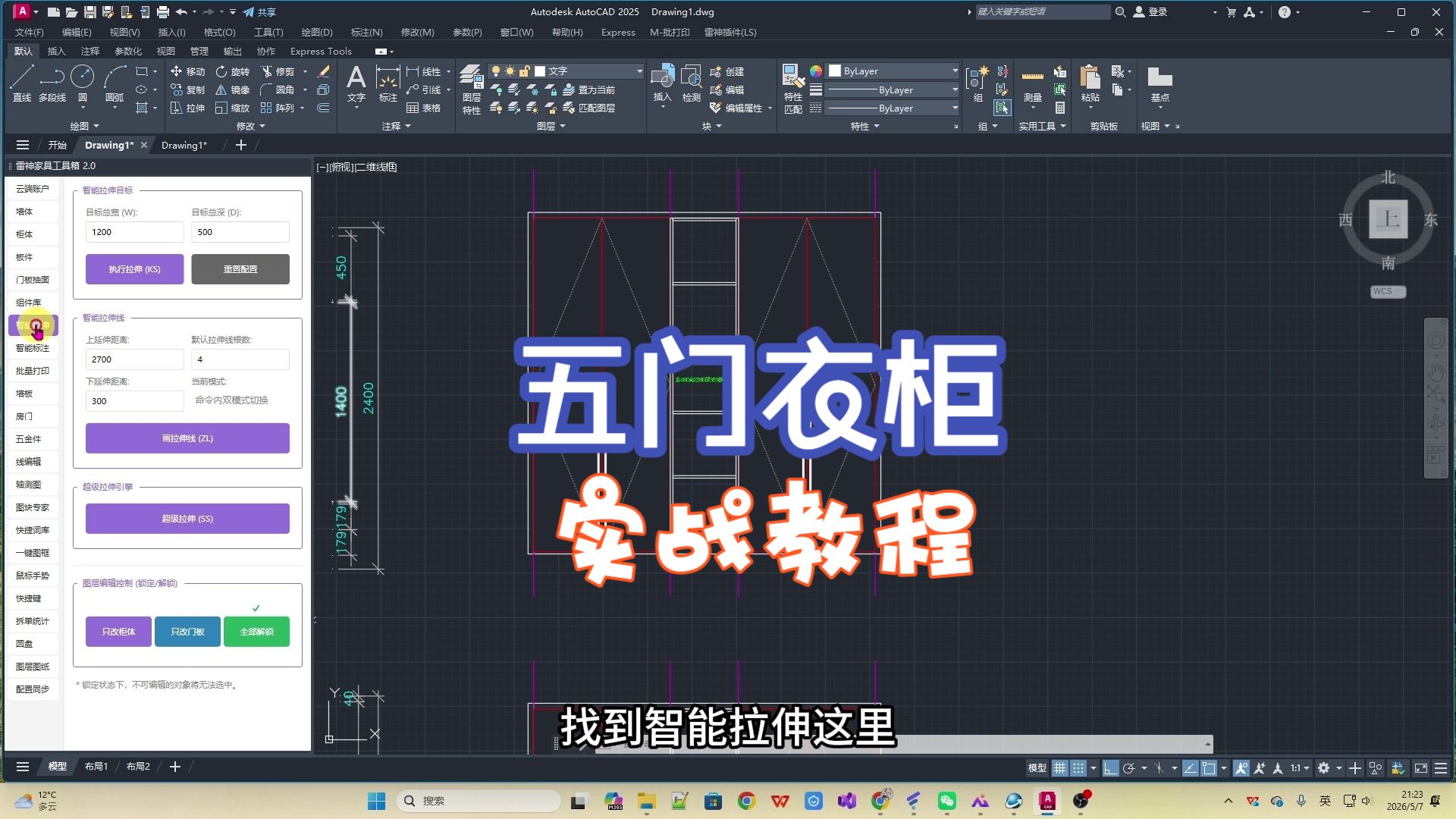Select the Line (直线) draw tool
The image size is (1456, 819).
[x=21, y=83]
